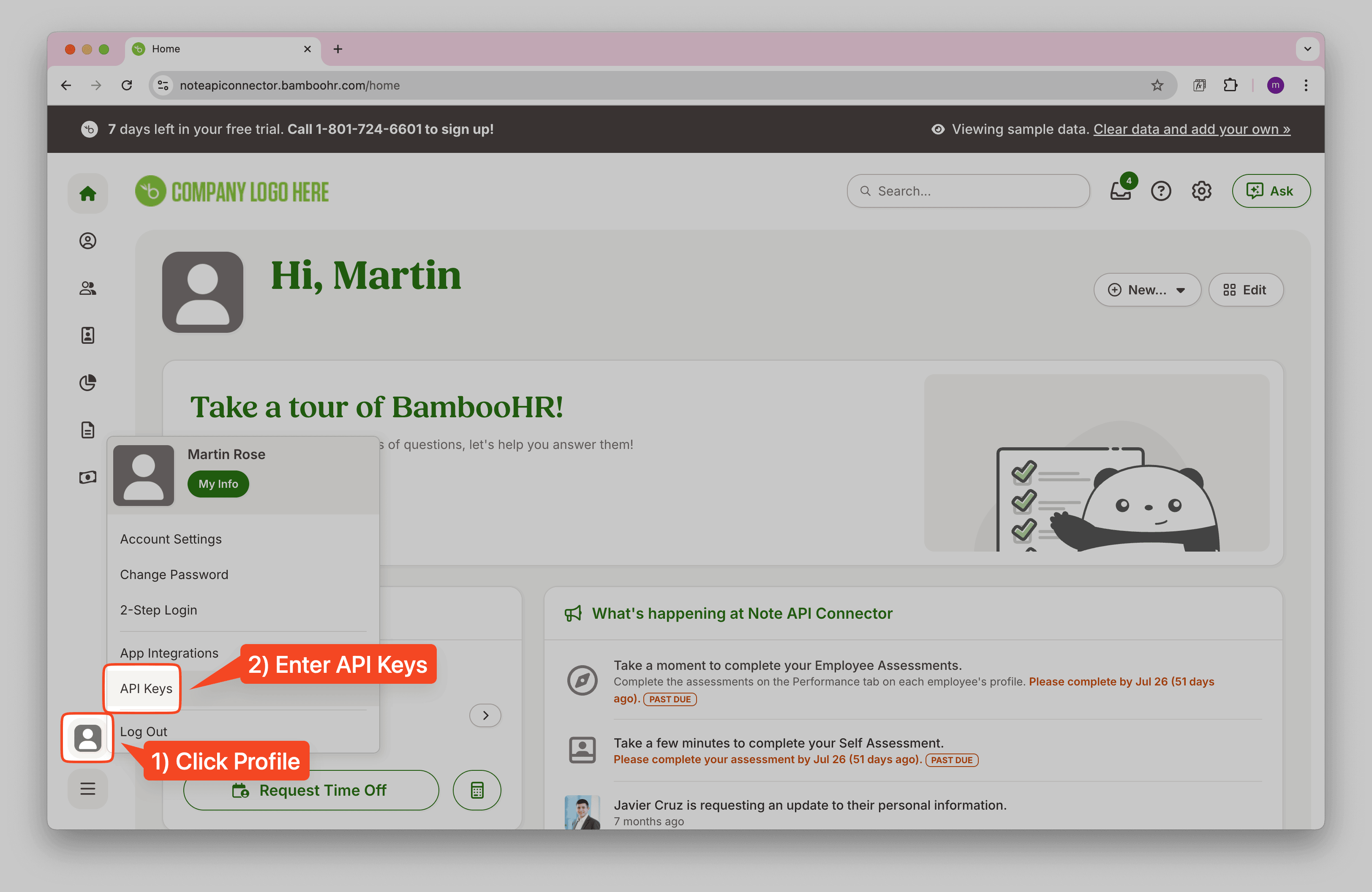
Task: Click the browser forward arrow
Action: click(x=96, y=85)
